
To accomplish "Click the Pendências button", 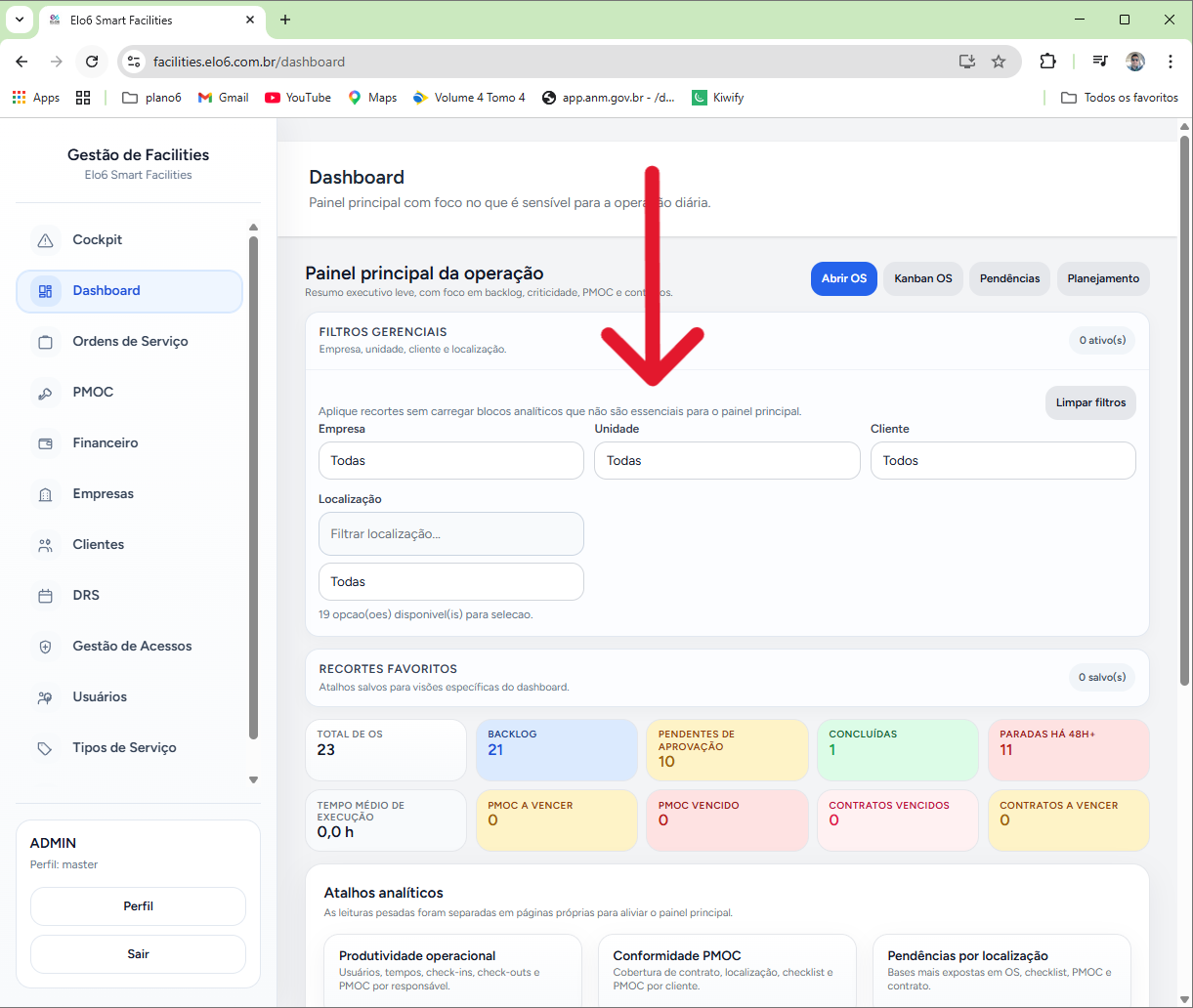I will 1010,278.
